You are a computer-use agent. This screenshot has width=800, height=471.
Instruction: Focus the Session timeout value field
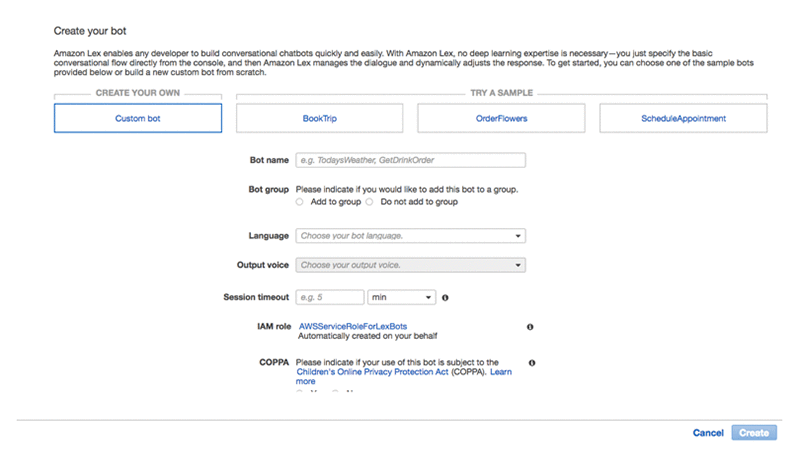tap(330, 297)
